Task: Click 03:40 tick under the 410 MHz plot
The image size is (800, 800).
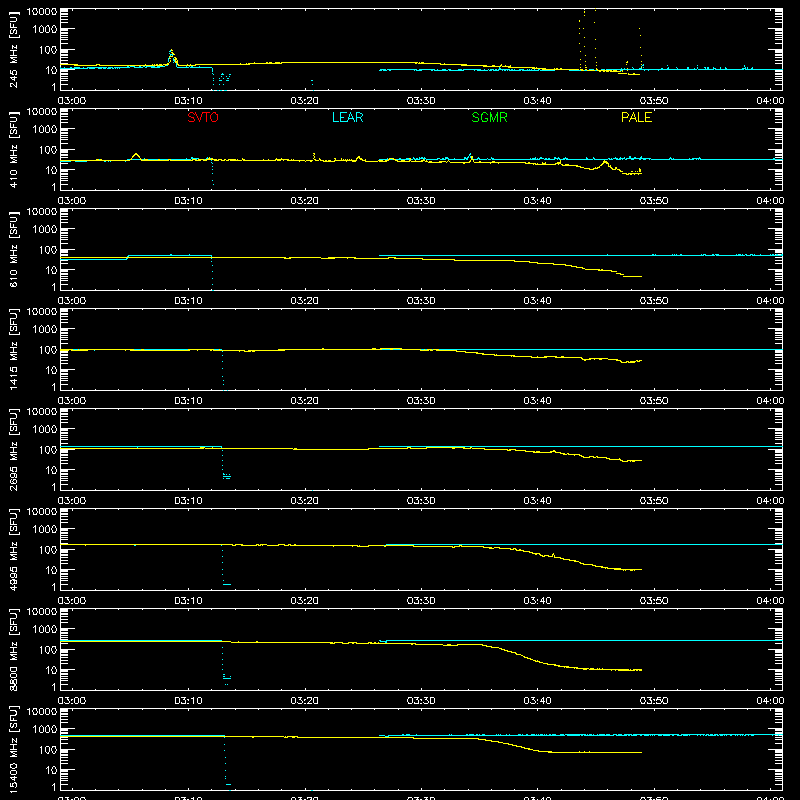Action: click(x=537, y=201)
